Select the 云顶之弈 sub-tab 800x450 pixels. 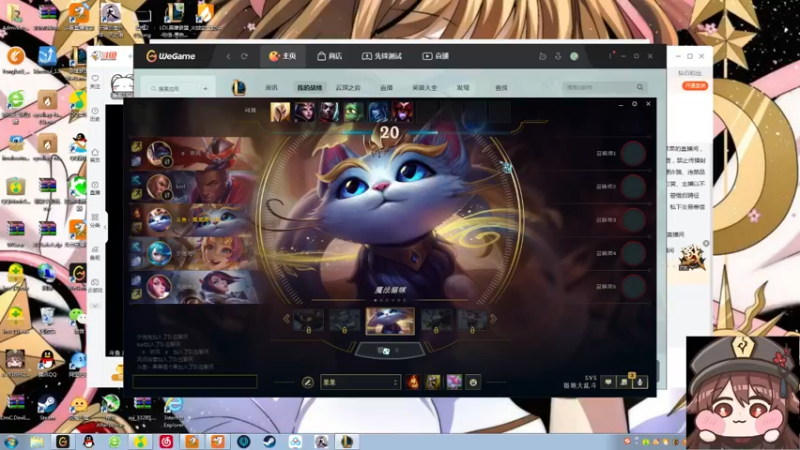(348, 88)
